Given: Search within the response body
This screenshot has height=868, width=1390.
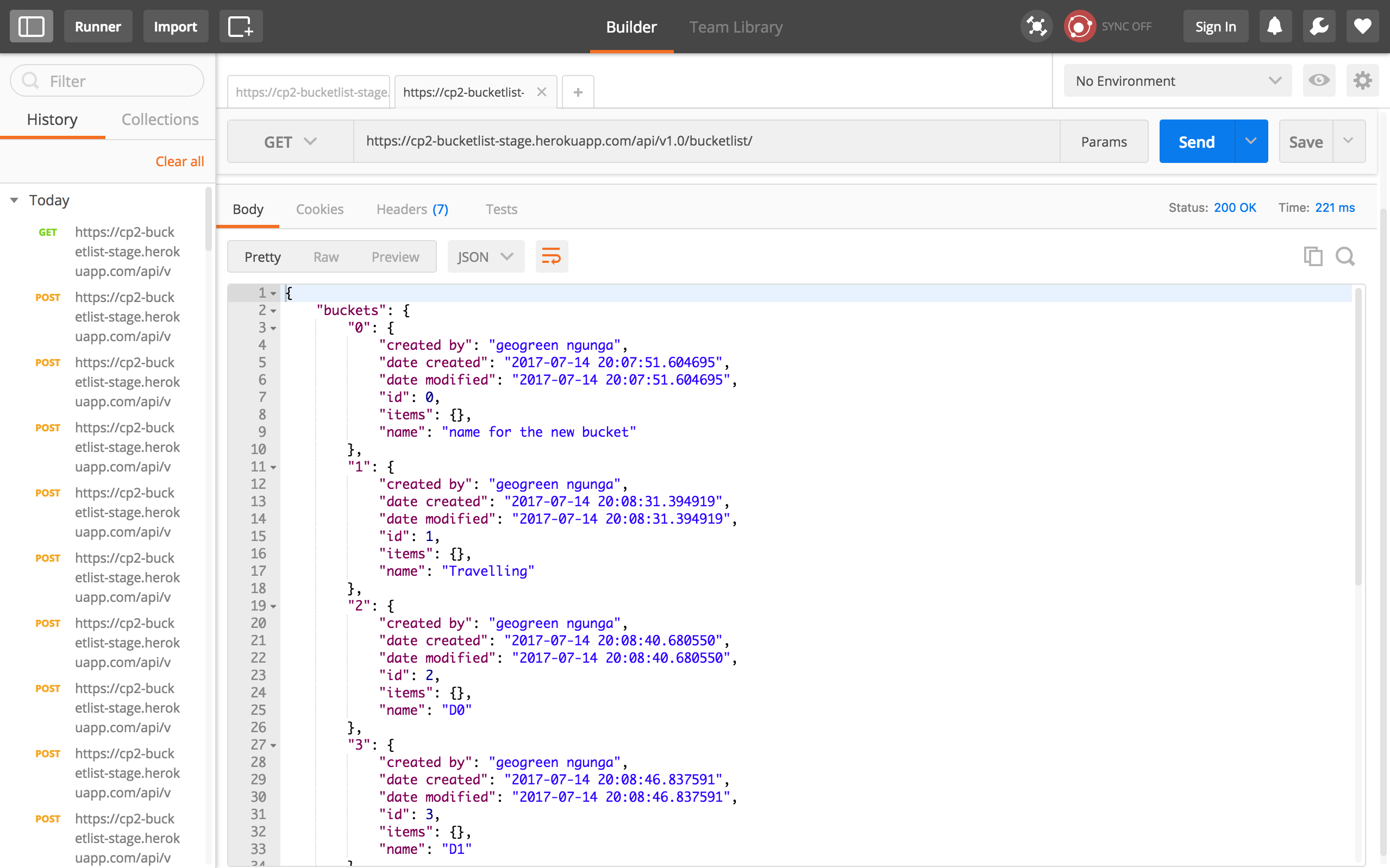Looking at the screenshot, I should pyautogui.click(x=1345, y=256).
